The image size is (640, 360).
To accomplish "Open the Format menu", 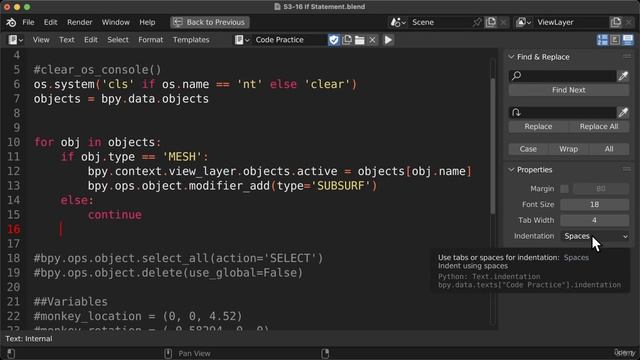I will tap(151, 40).
